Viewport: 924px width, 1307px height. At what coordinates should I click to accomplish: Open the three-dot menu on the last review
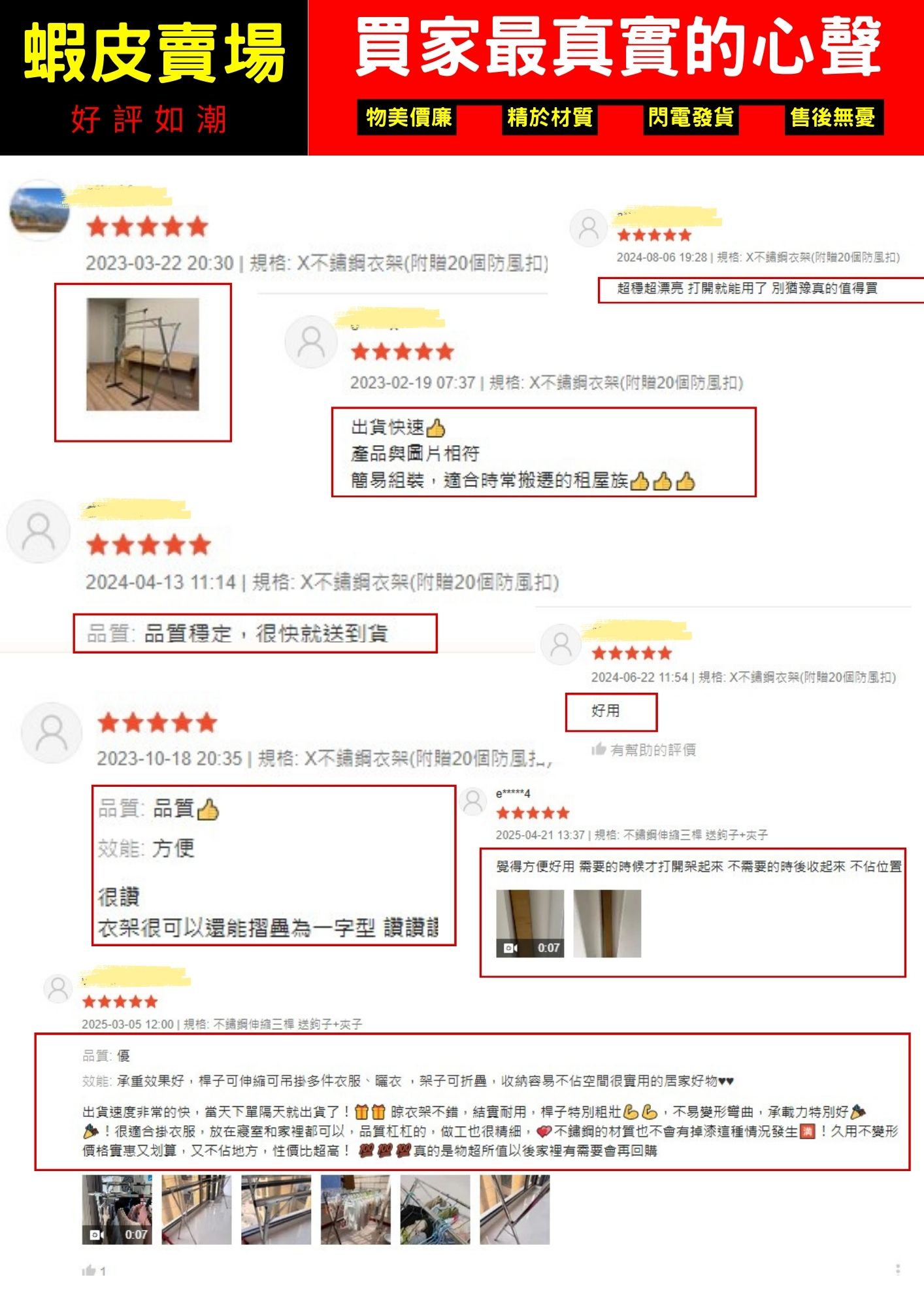(x=898, y=1269)
